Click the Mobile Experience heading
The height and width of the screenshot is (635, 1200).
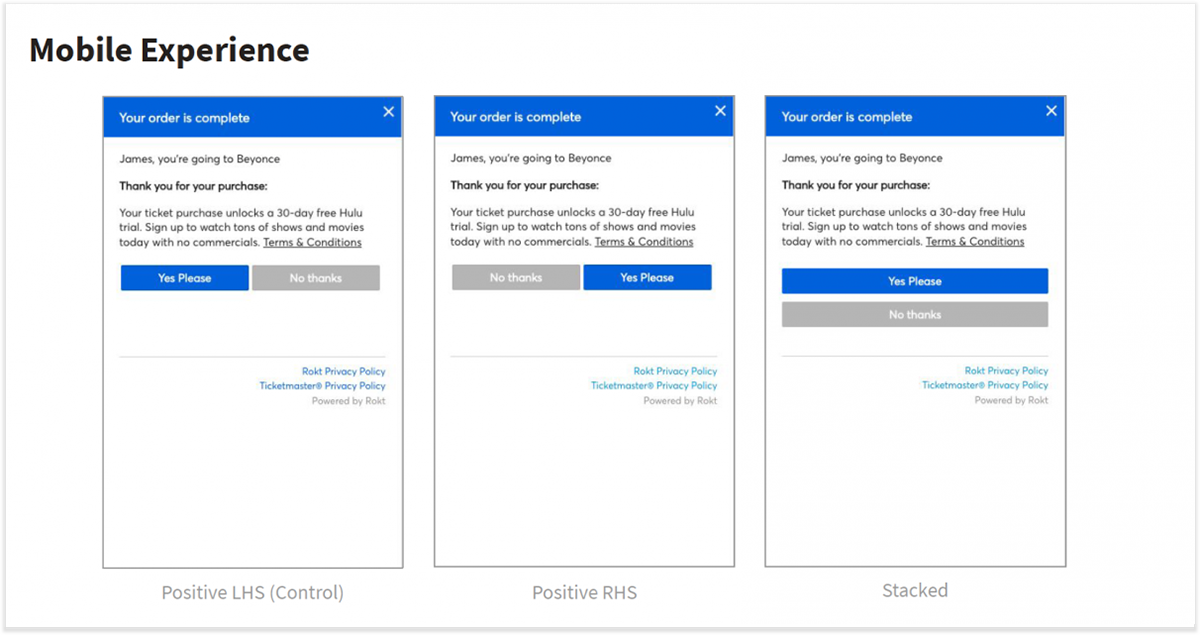pyautogui.click(x=169, y=50)
